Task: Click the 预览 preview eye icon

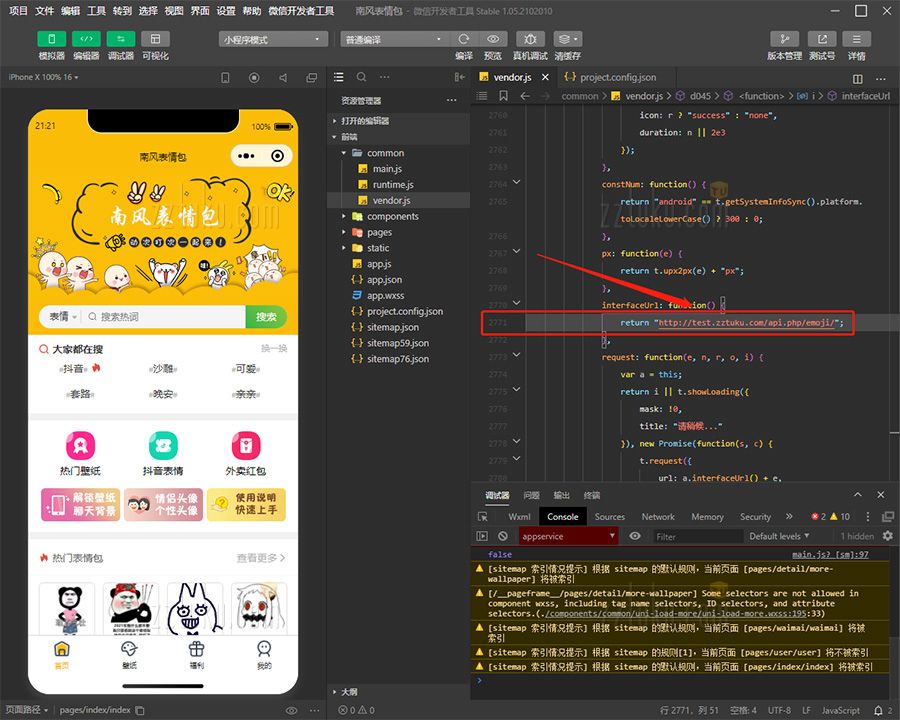Action: [493, 39]
